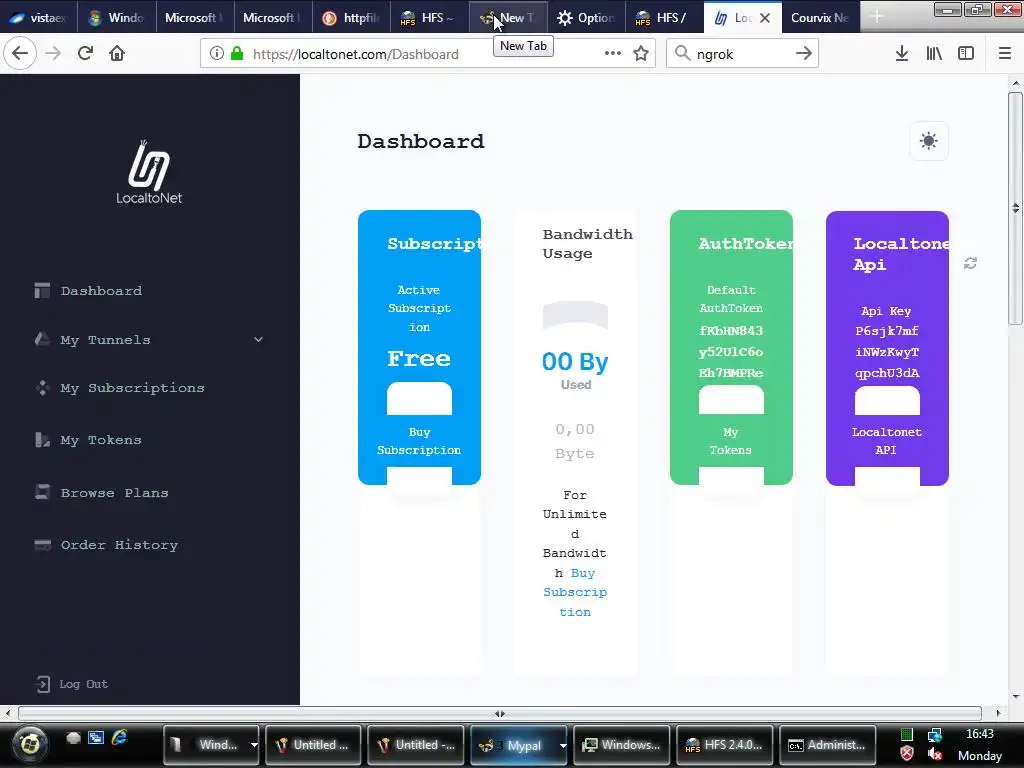The width and height of the screenshot is (1024, 768).
Task: Open the browser hamburger menu
Action: 1005,54
